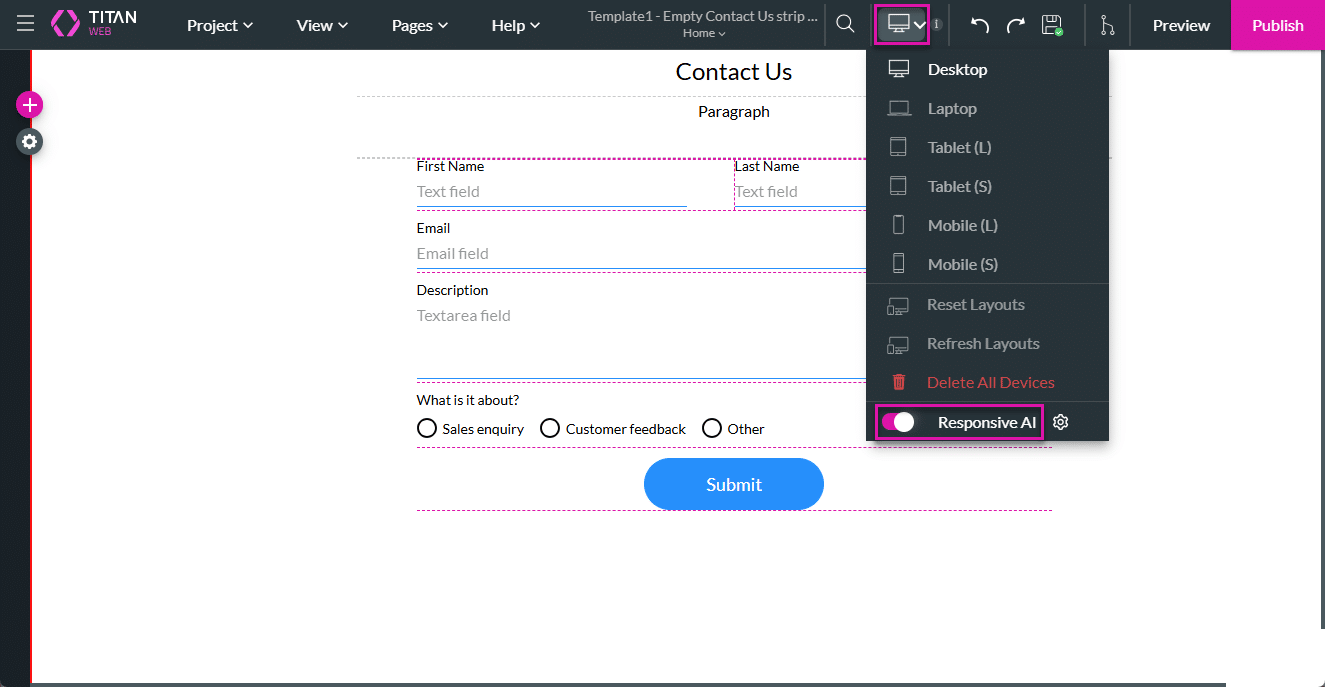Open the hamburger main menu
Screen dimensions: 1325x687
(x=25, y=25)
